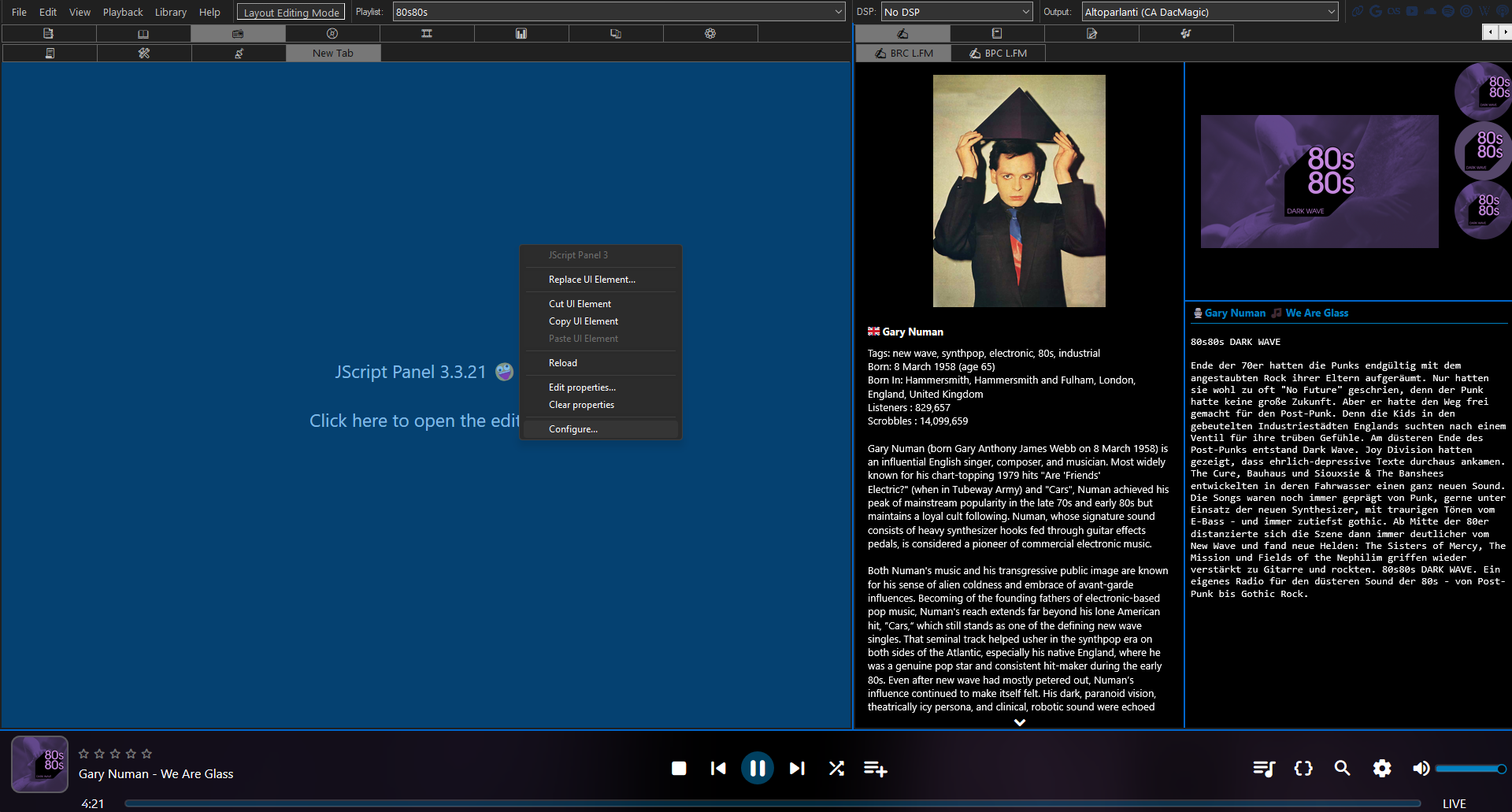The image size is (1512, 812).
Task: Click the add-to-playlist icon
Action: [x=876, y=769]
